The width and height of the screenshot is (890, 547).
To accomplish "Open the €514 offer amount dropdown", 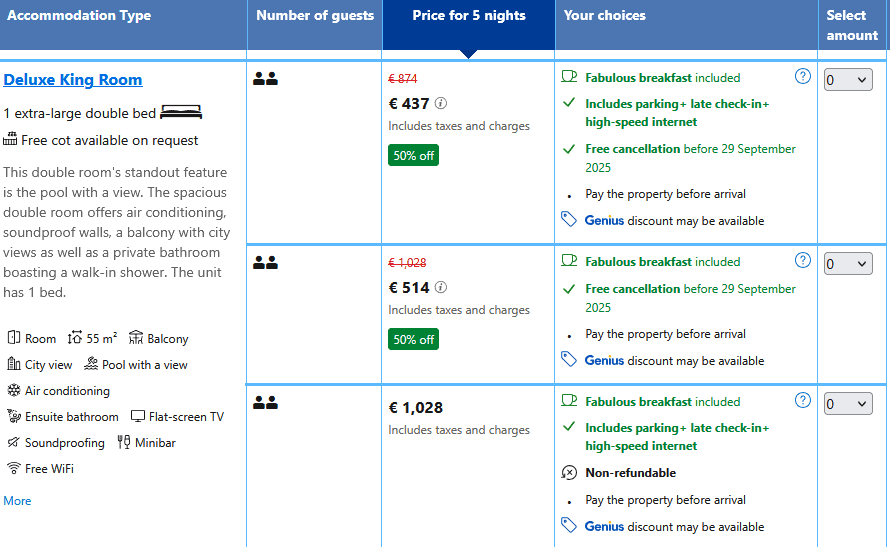I will pos(848,264).
